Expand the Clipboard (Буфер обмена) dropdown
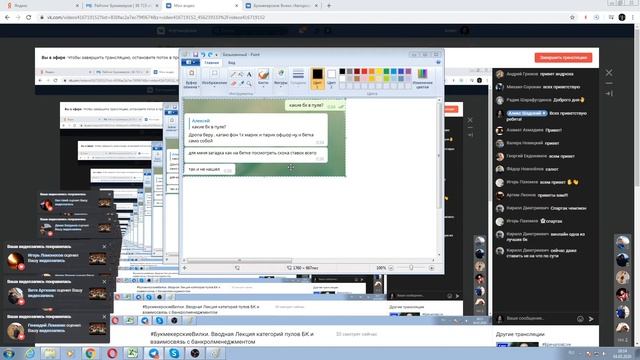 191,85
